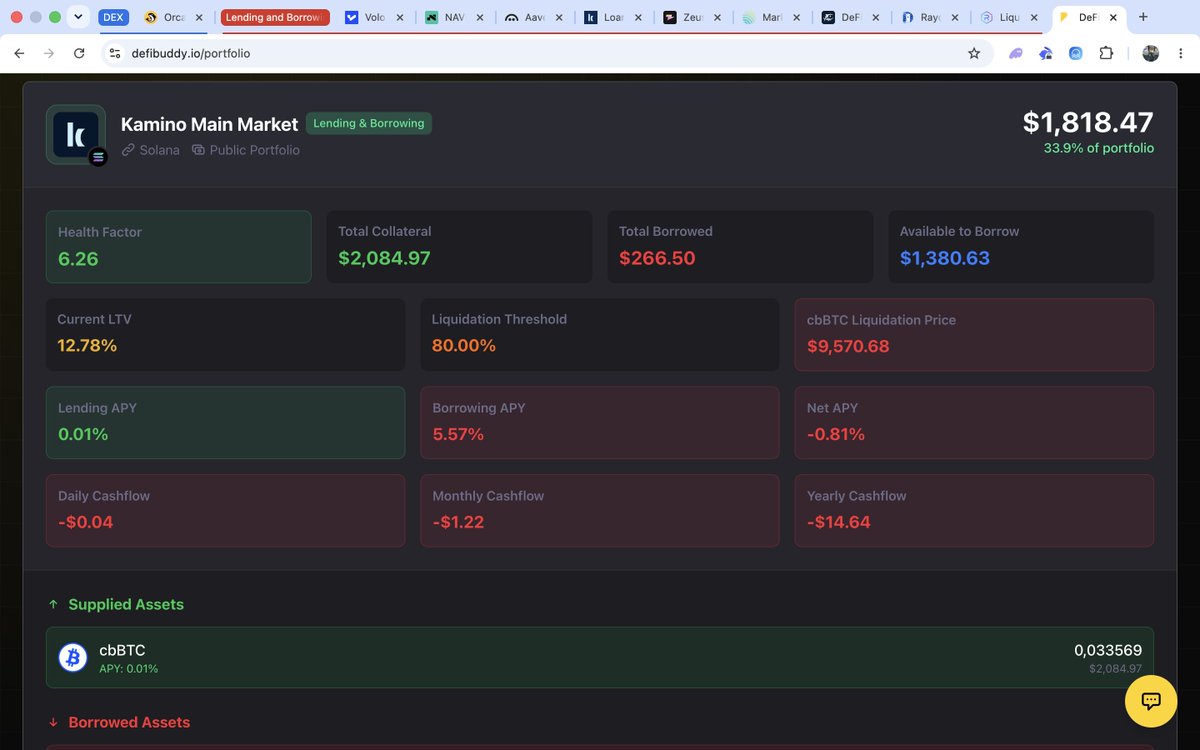Click the Total Borrowed $266.50 value
This screenshot has height=750, width=1200.
click(x=657, y=258)
